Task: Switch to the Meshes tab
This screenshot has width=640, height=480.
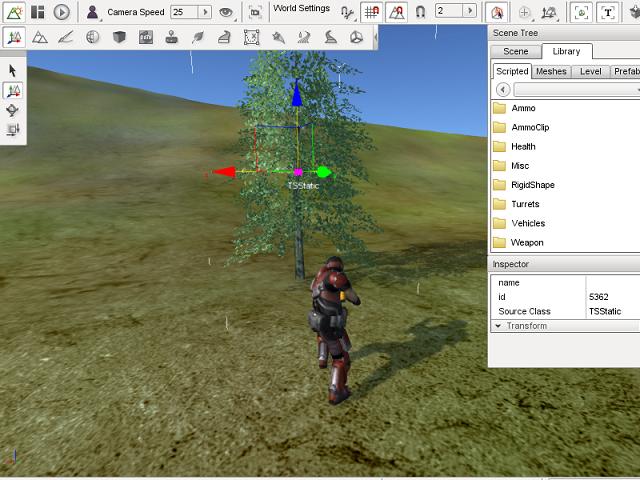Action: coord(551,72)
